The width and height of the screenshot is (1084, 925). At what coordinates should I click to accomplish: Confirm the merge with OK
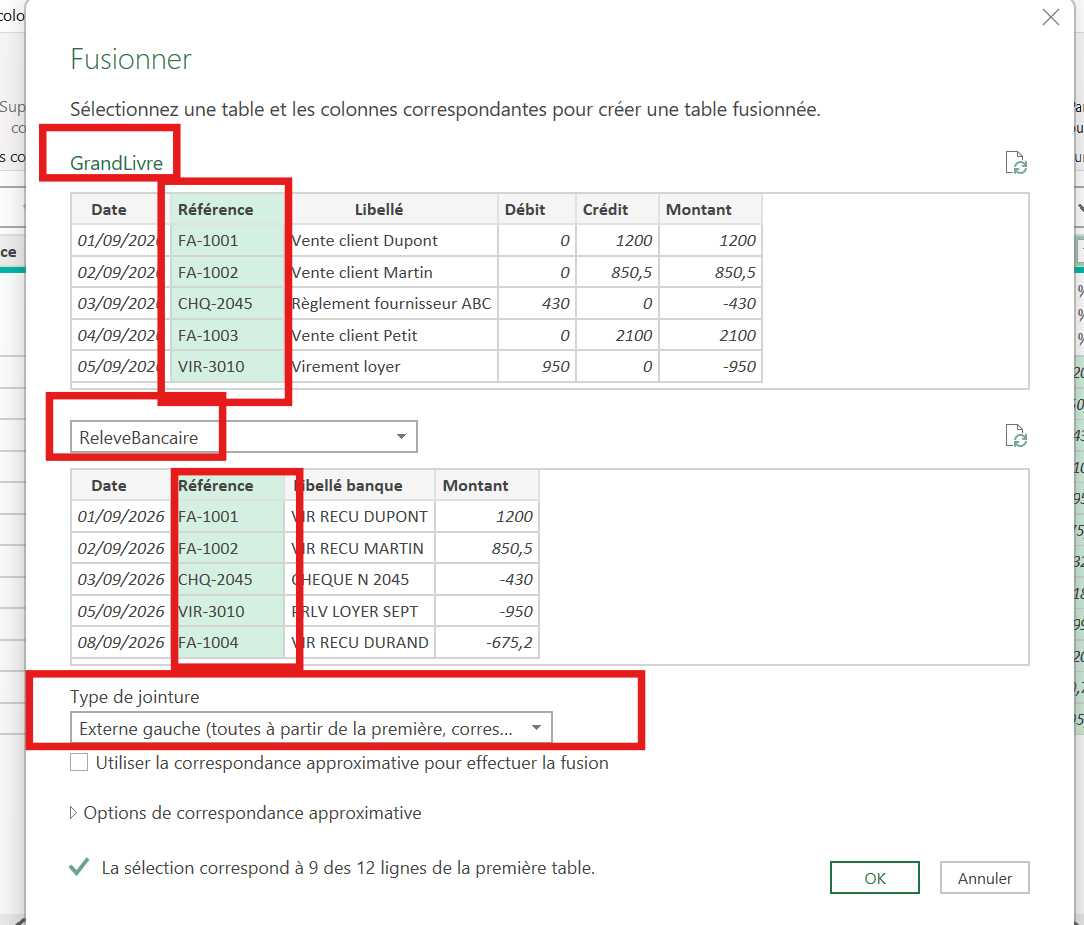[x=875, y=878]
